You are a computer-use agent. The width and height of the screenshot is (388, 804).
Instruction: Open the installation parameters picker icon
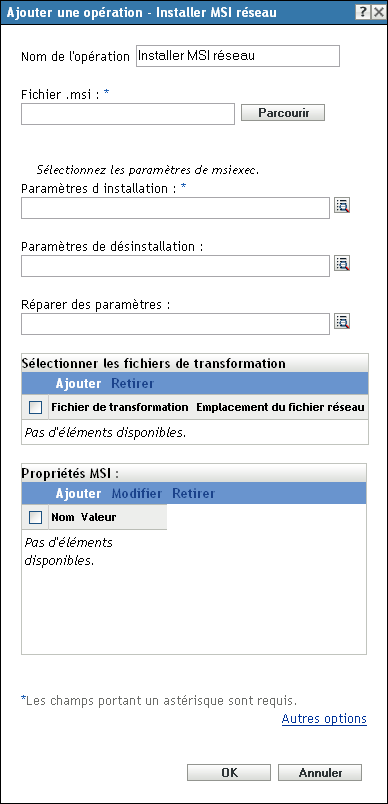click(342, 206)
